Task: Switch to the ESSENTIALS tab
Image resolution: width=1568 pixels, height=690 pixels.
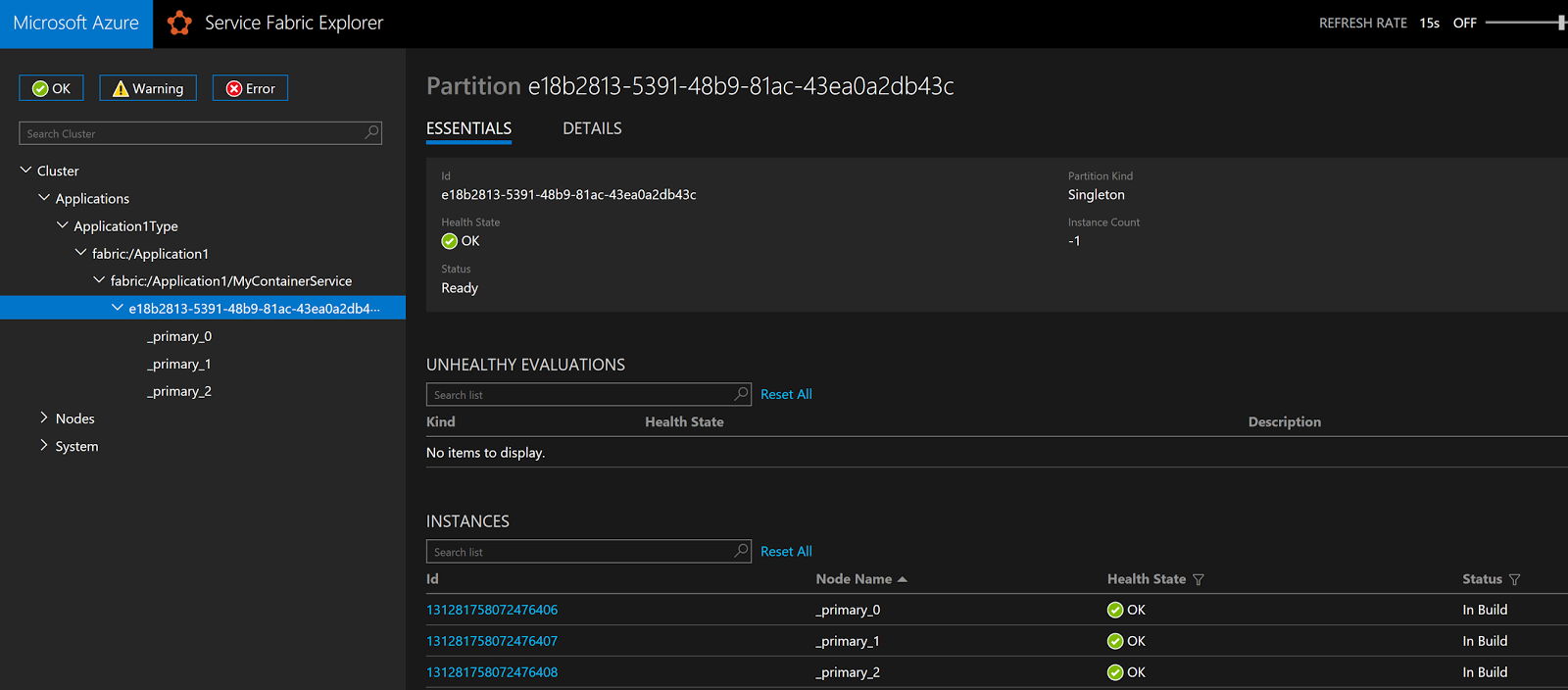Action: [468, 128]
